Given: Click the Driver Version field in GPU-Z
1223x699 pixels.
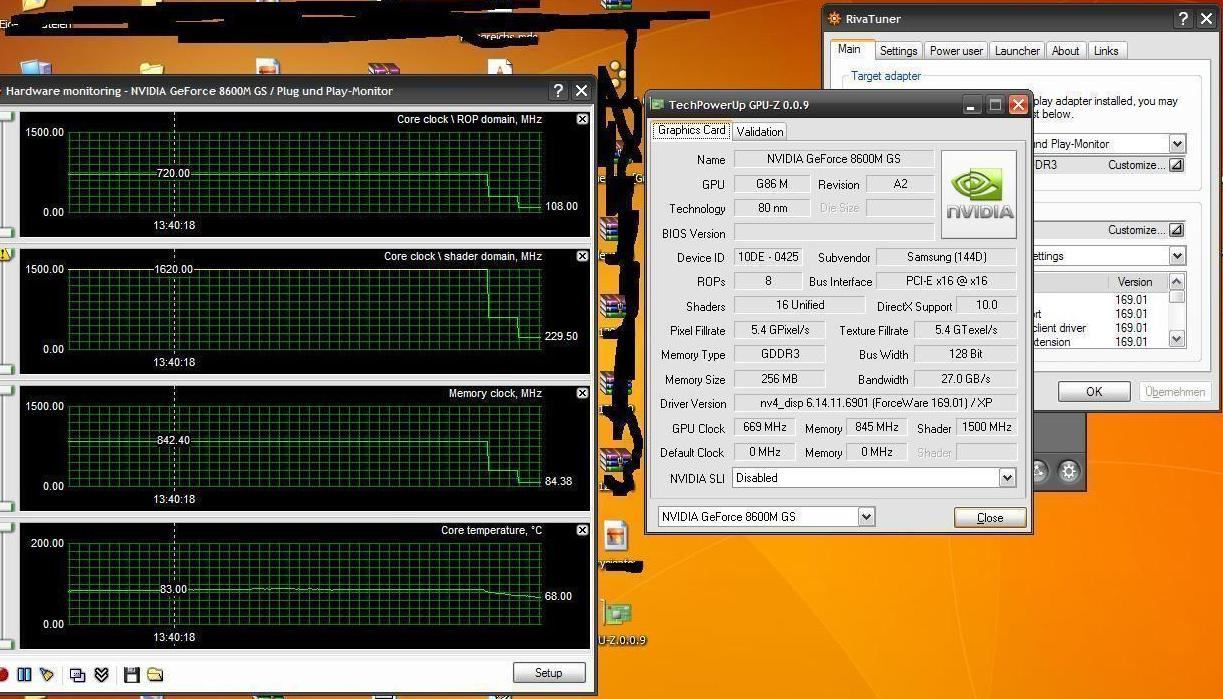Looking at the screenshot, I should pyautogui.click(x=875, y=403).
